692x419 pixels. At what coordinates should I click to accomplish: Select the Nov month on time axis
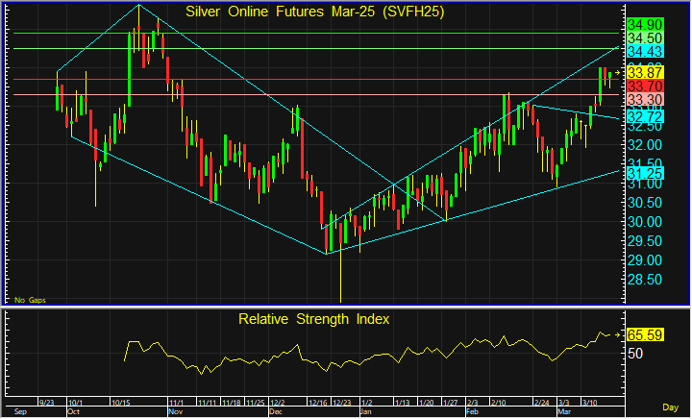[x=176, y=411]
